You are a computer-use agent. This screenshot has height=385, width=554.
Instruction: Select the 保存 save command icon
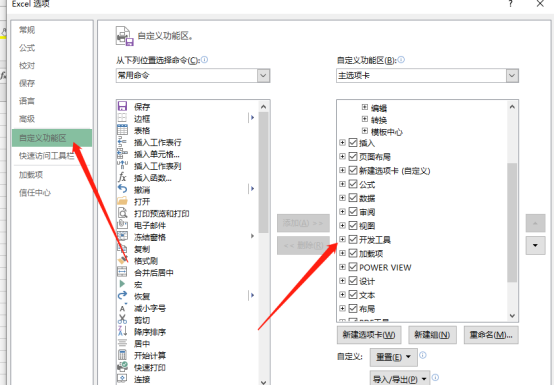coord(122,106)
